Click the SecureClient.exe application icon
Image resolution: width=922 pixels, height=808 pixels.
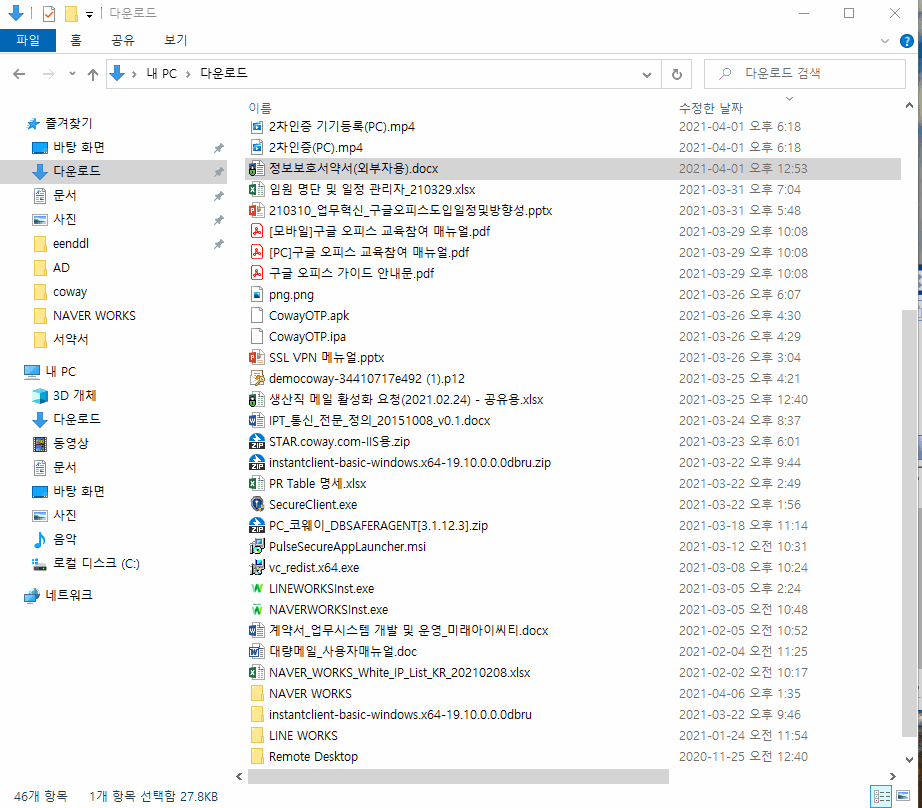[x=256, y=505]
